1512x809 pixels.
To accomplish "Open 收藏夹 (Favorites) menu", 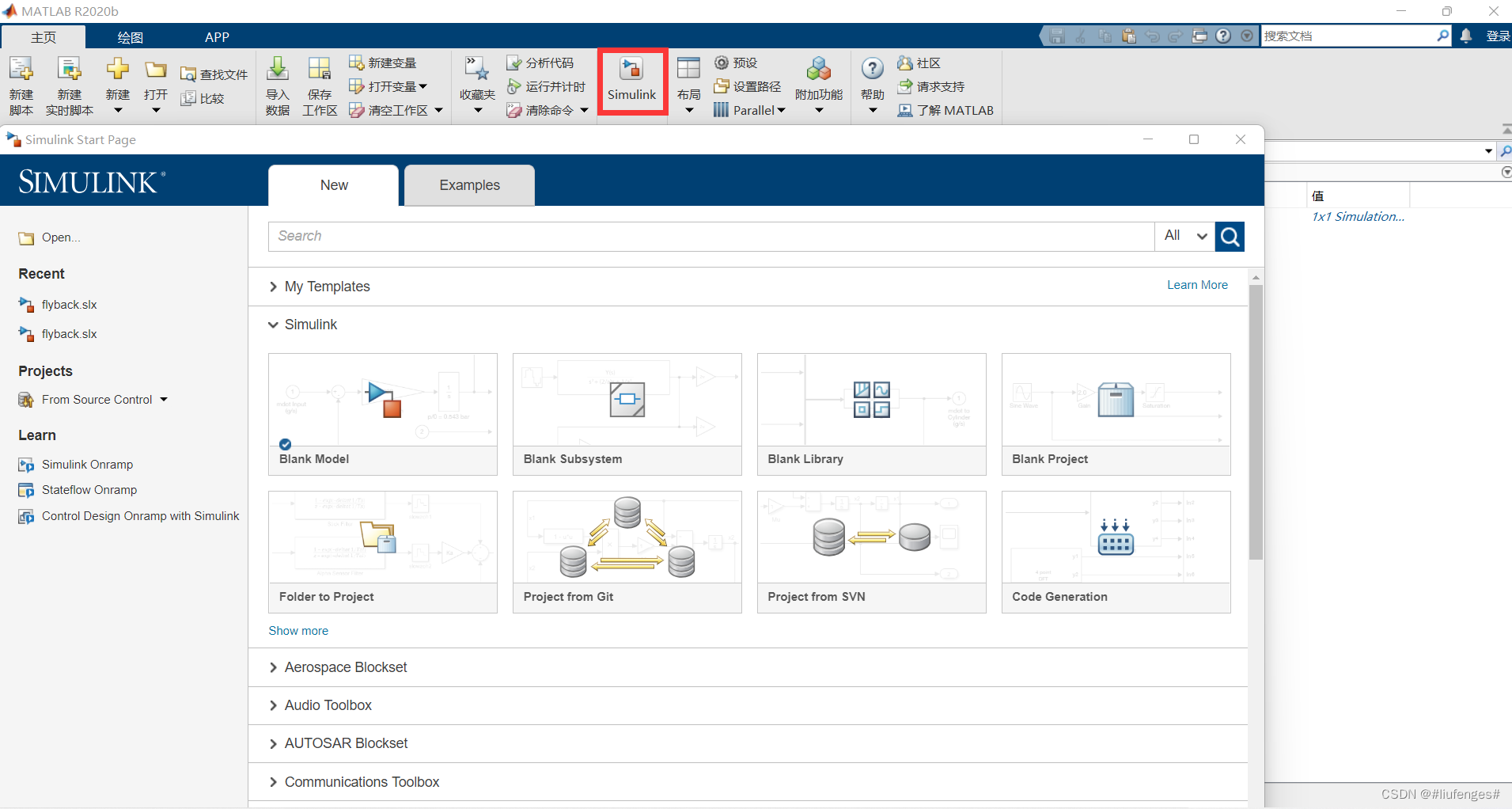I will (x=477, y=85).
